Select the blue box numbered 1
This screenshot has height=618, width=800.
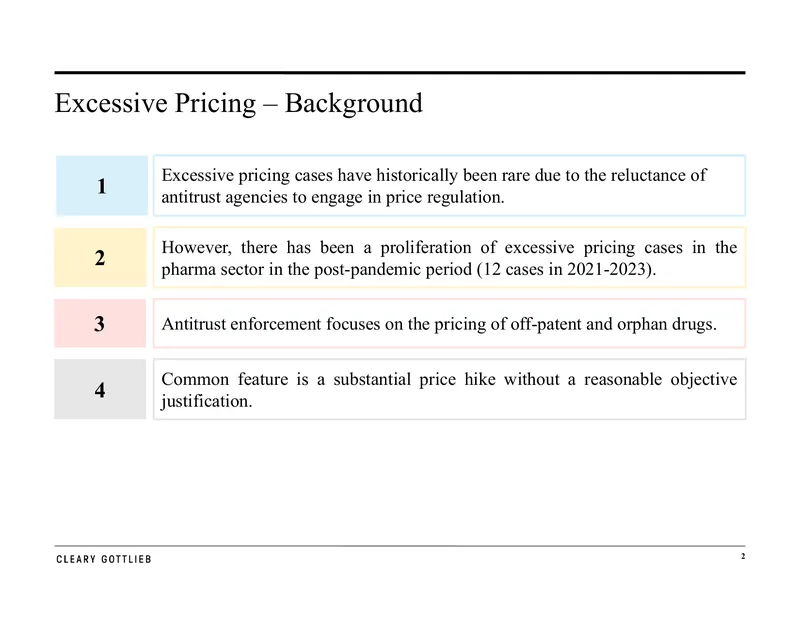[102, 186]
